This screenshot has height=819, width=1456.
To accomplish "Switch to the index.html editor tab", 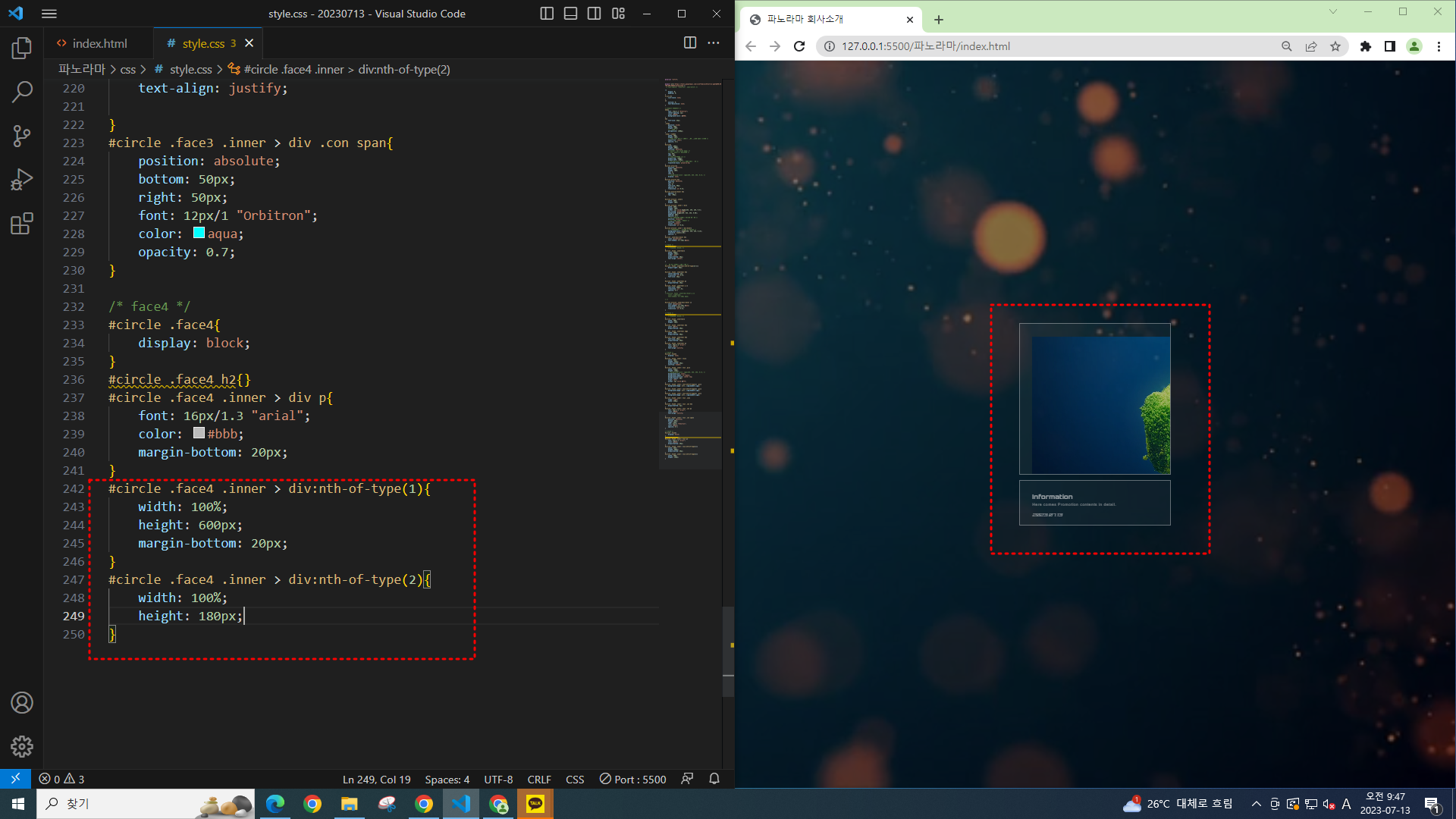I will click(99, 43).
